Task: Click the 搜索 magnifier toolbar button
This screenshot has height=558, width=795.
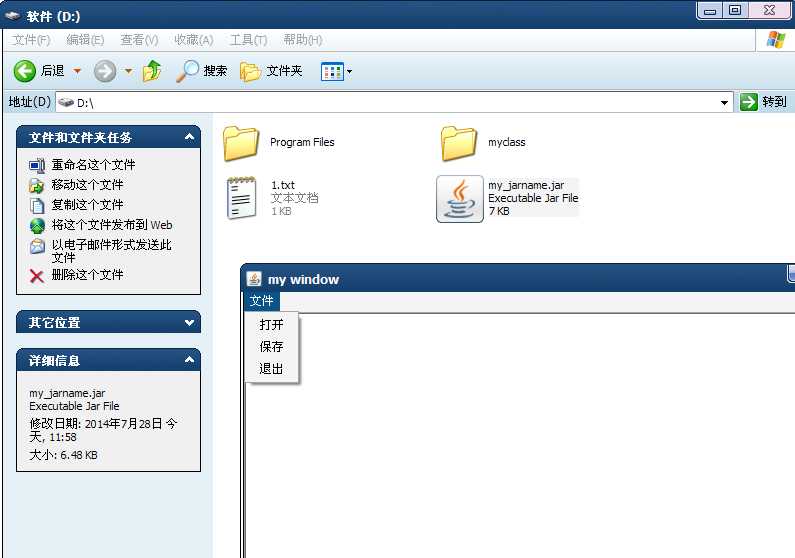Action: 201,71
